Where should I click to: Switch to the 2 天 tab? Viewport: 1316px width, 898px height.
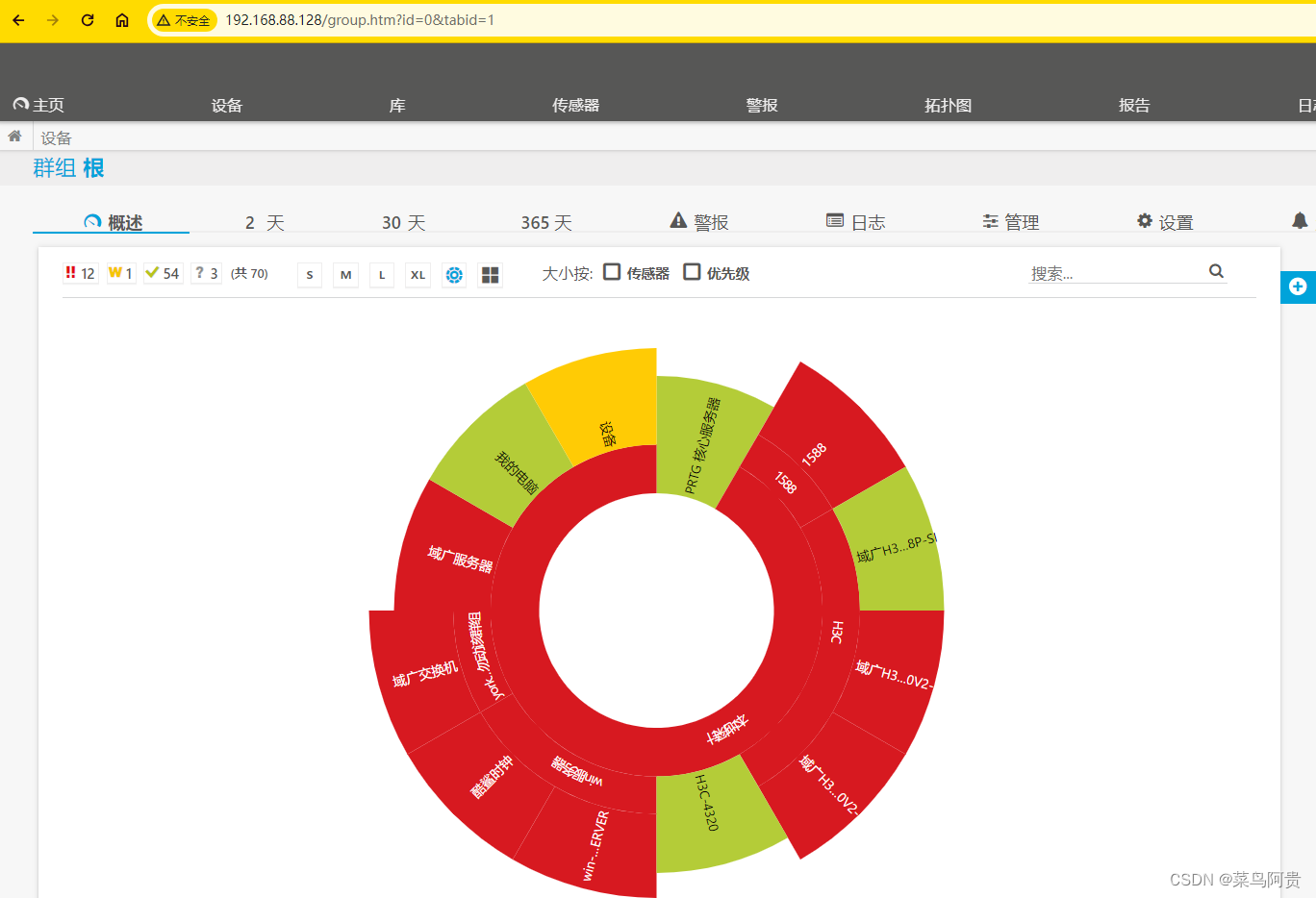pyautogui.click(x=265, y=222)
